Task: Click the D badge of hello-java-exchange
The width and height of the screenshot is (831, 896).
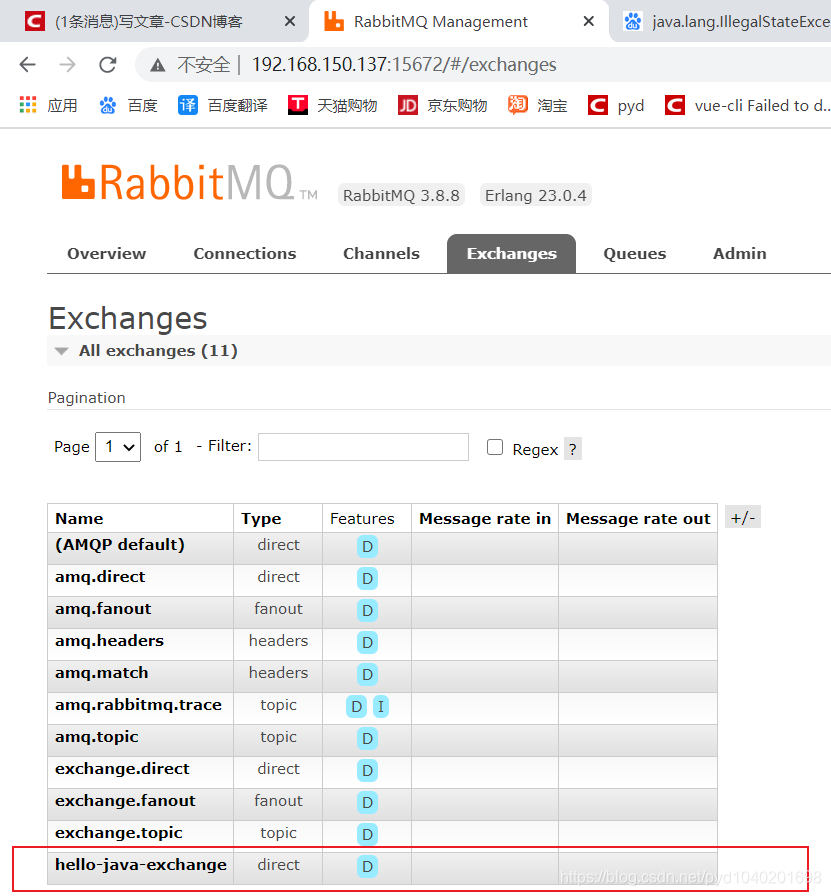Action: [367, 867]
